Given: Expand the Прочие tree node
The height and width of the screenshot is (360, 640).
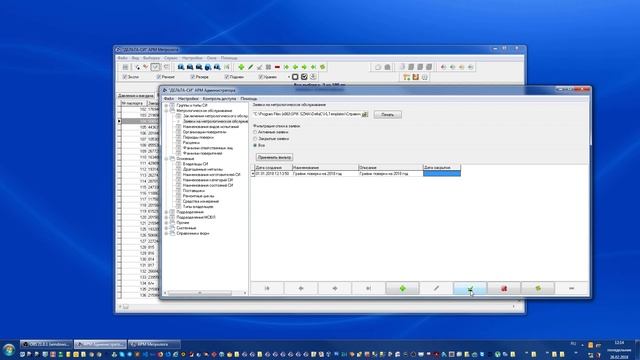Looking at the screenshot, I should 167,223.
